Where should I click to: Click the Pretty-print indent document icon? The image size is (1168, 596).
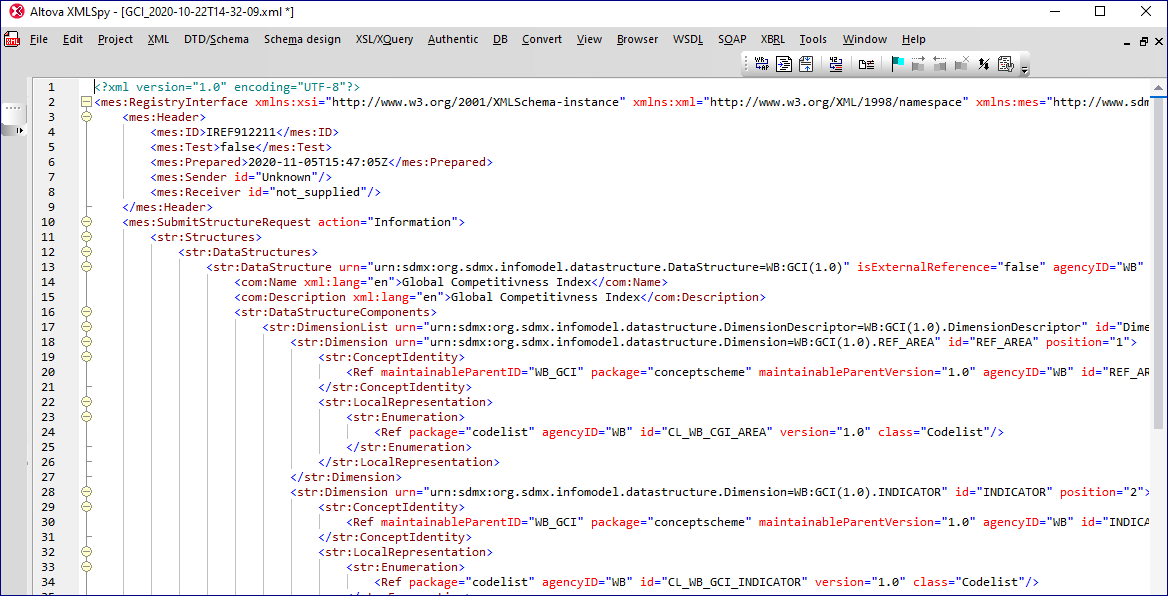pyautogui.click(x=784, y=64)
